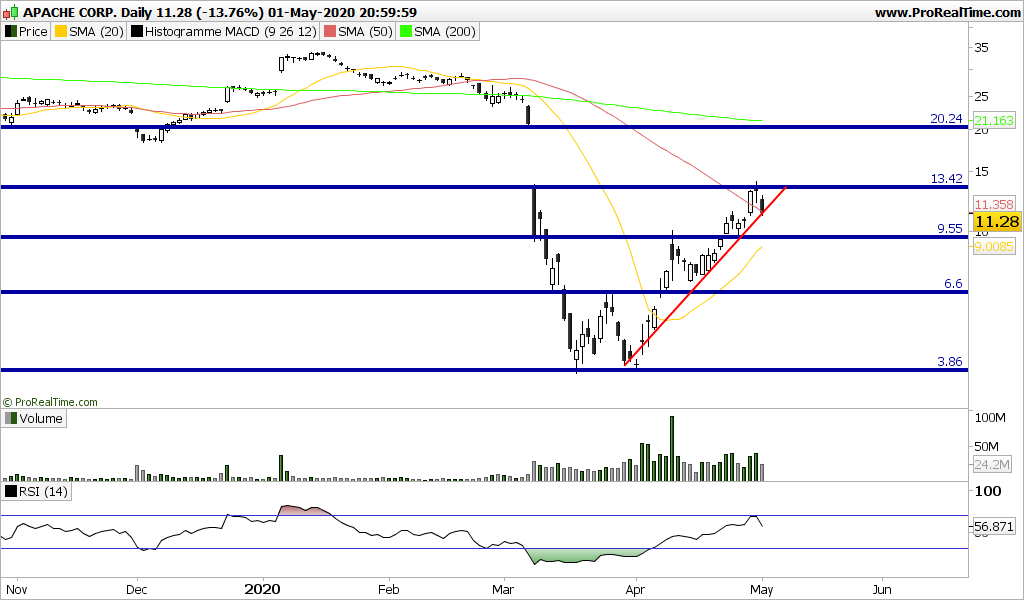
Task: Click the 25 price axis label
Action: pos(982,97)
